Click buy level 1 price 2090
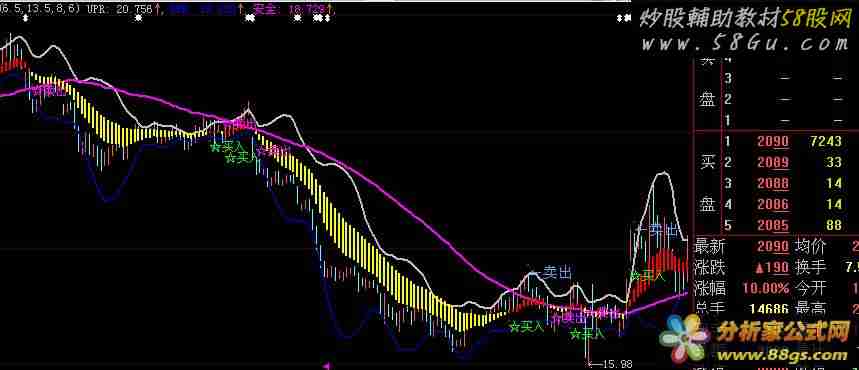The width and height of the screenshot is (859, 370). (773, 142)
